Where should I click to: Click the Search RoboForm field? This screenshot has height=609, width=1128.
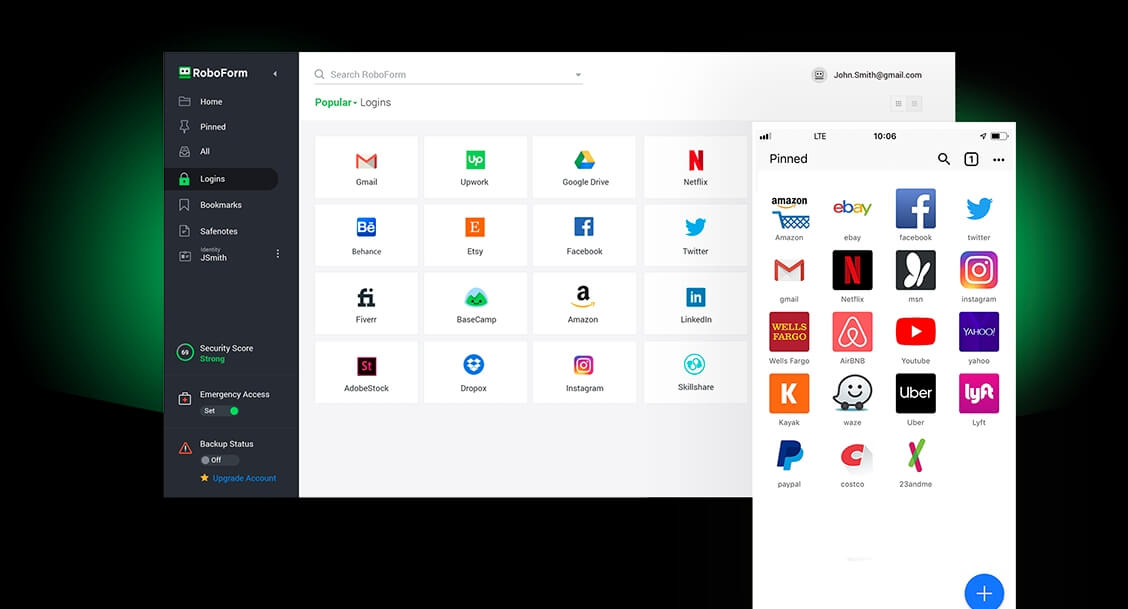(x=448, y=75)
